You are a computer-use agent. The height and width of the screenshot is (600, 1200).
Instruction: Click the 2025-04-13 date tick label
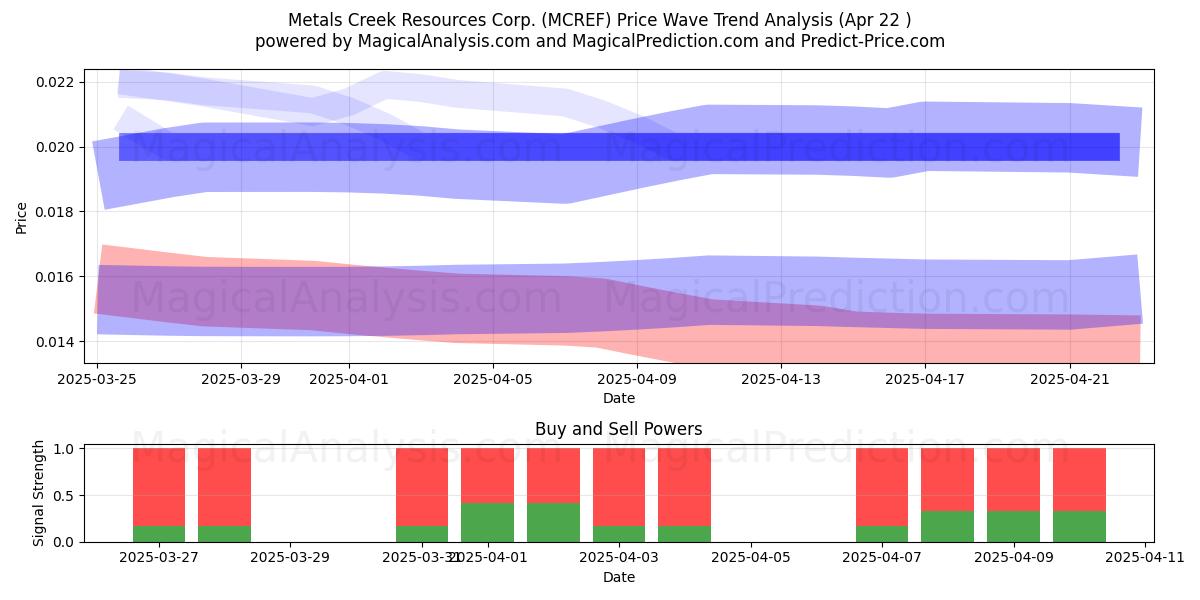pos(781,379)
